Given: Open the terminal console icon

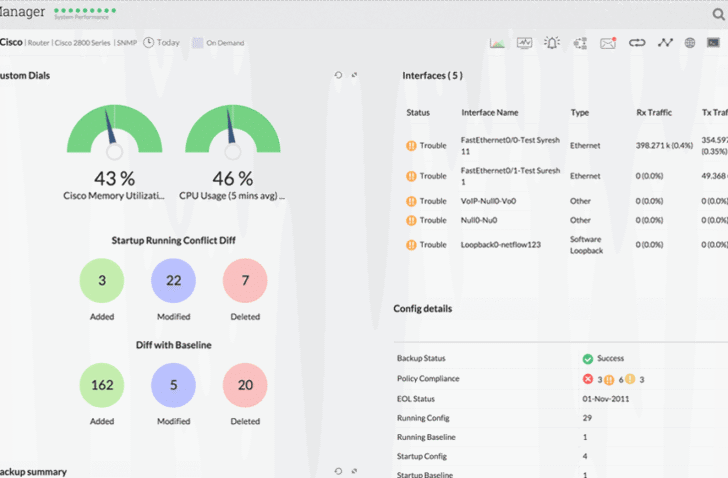Looking at the screenshot, I should pyautogui.click(x=713, y=43).
